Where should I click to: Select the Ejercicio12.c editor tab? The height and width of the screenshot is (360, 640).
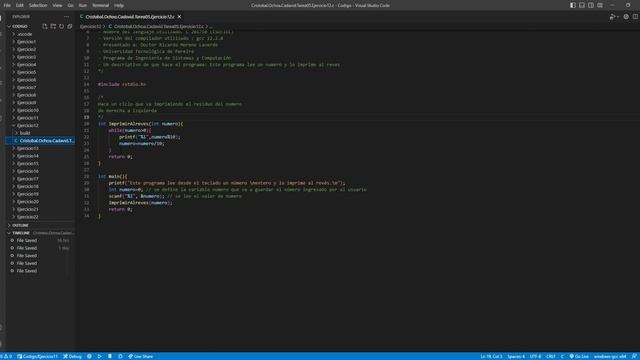coord(130,17)
